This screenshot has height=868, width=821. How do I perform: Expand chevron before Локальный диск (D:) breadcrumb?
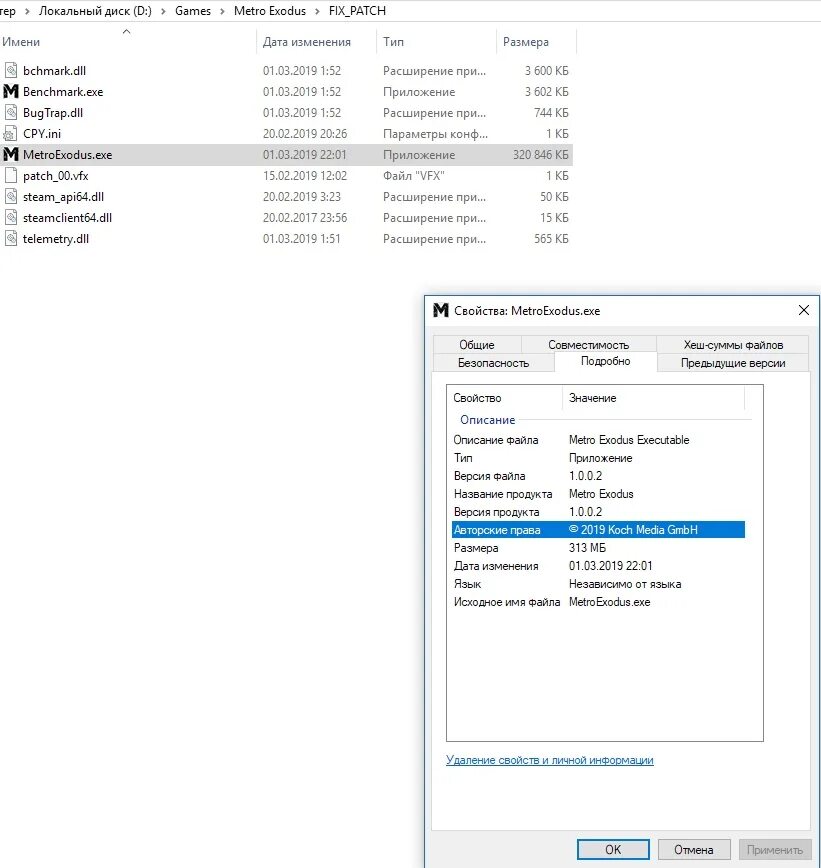27,11
